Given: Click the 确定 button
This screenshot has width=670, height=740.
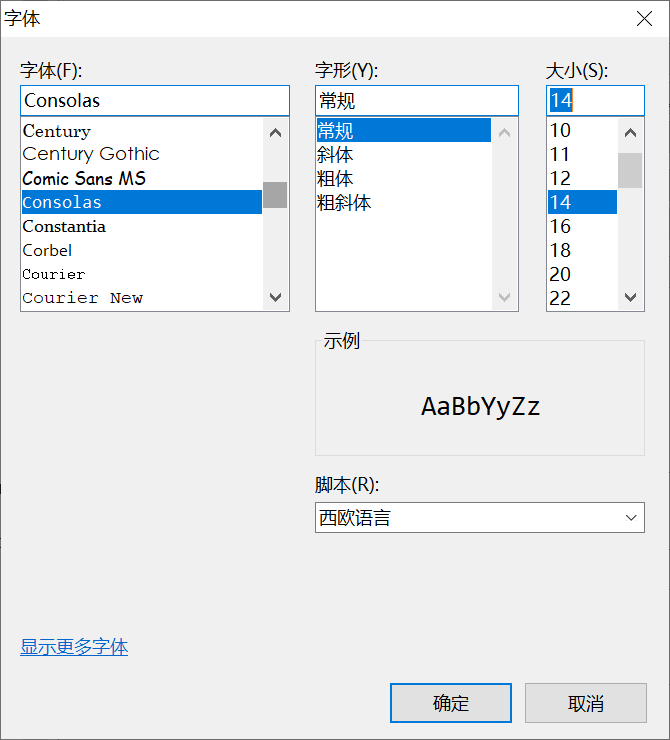Looking at the screenshot, I should (x=450, y=703).
